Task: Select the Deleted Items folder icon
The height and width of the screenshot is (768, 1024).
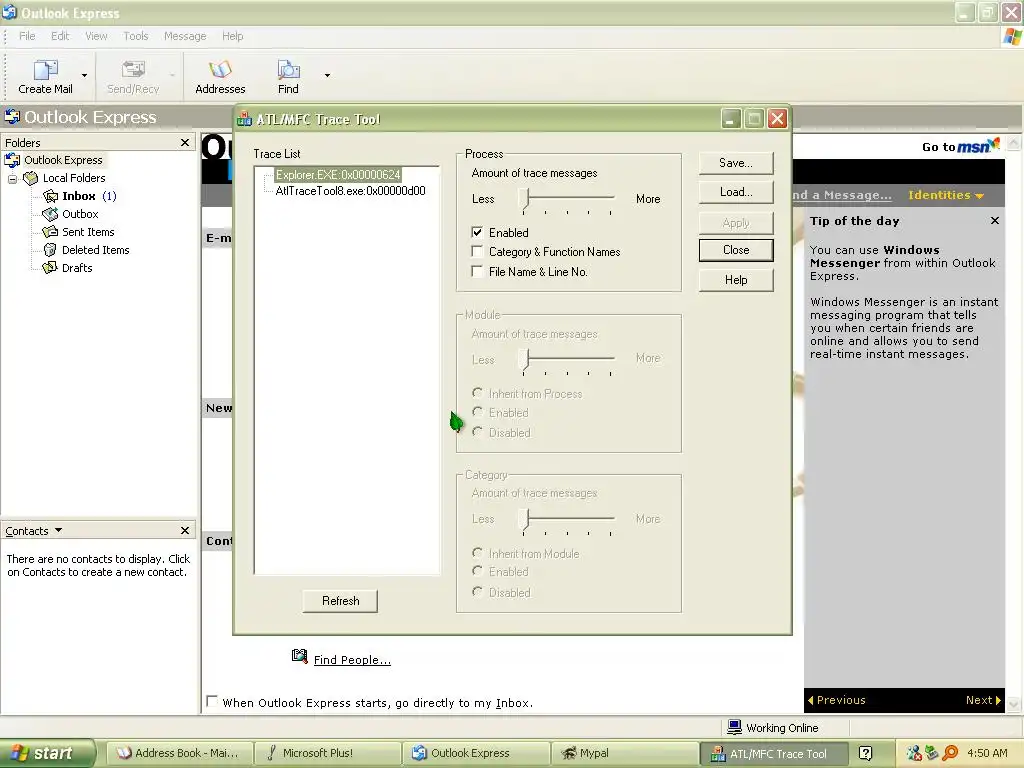Action: pos(50,249)
